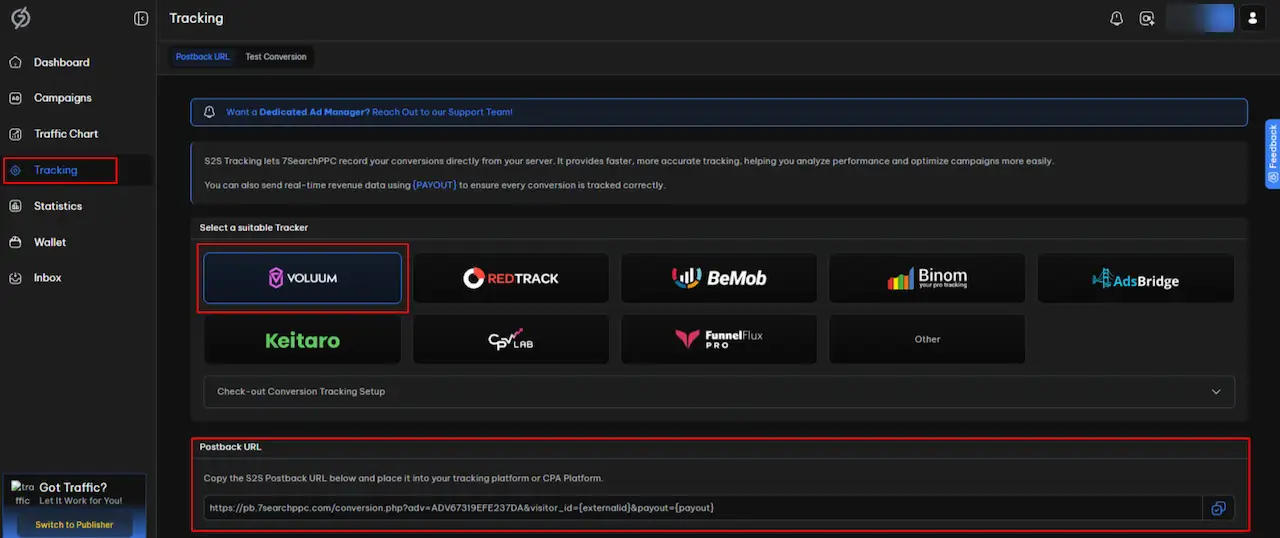The height and width of the screenshot is (538, 1280).
Task: Click the Inbox icon
Action: [15, 278]
